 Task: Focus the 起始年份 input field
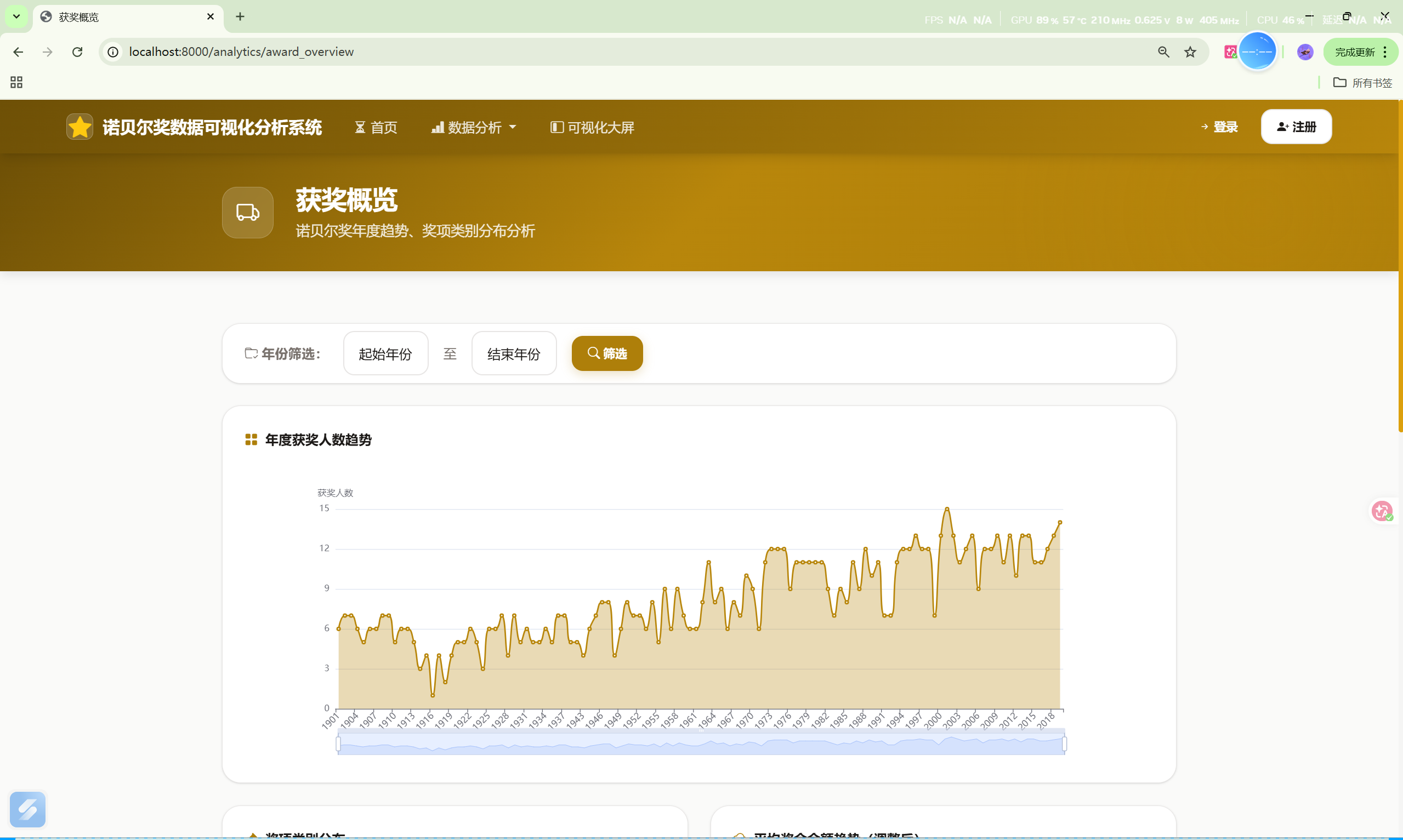tap(385, 354)
